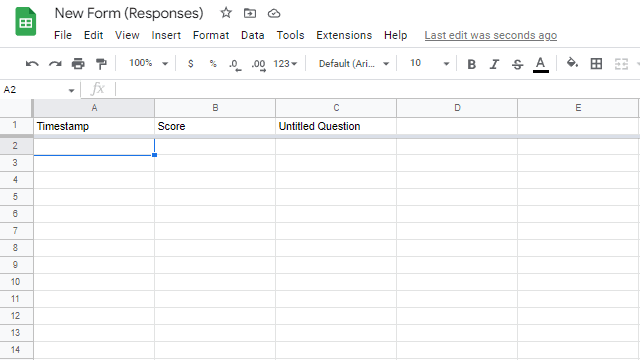Screen dimensions: 640x360
Task: Select the Score cell
Action: (x=215, y=126)
